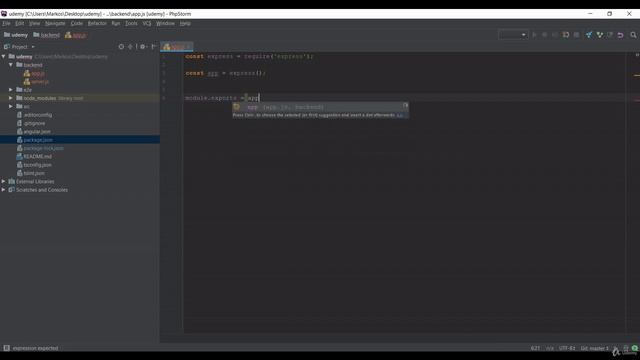This screenshot has width=640, height=360.
Task: Open the File menu
Action: coord(6,23)
